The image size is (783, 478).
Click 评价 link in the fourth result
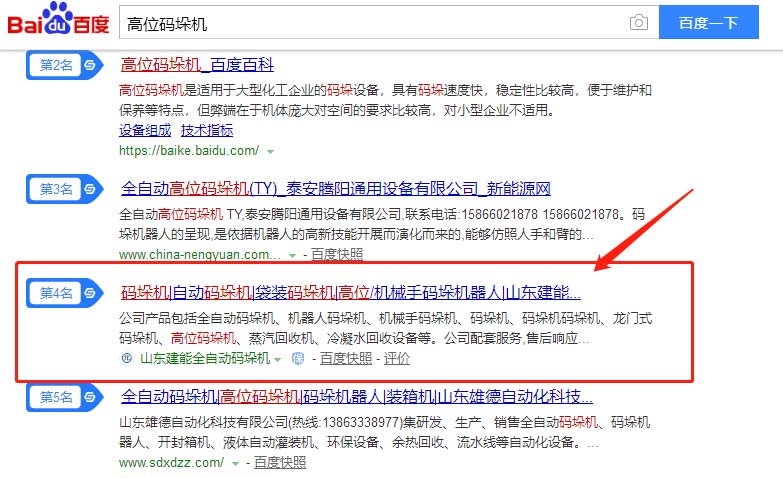click(x=397, y=358)
